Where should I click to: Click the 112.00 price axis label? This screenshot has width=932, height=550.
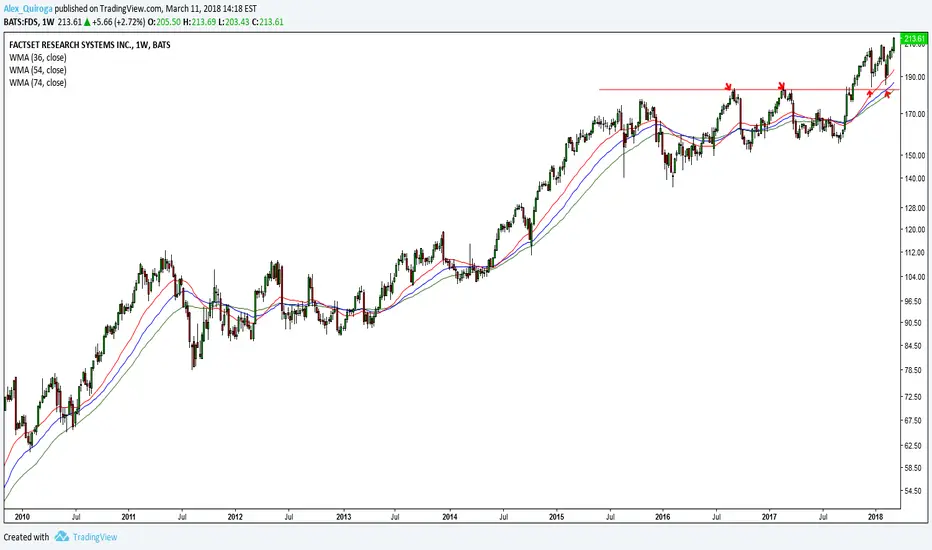click(x=915, y=252)
